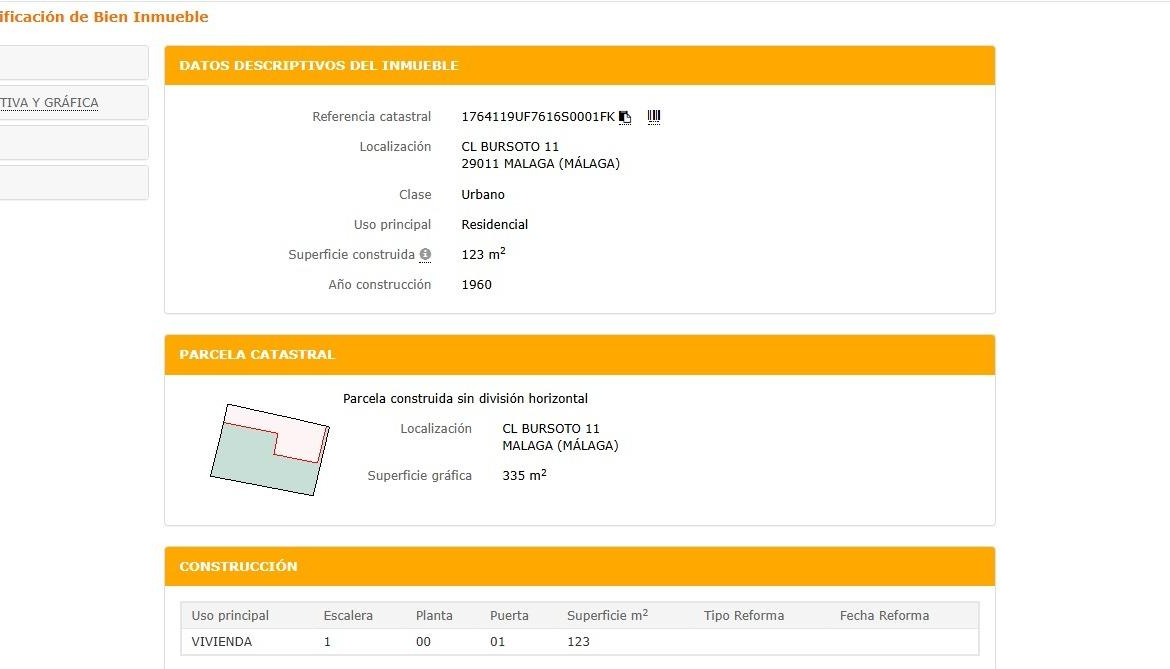The image size is (1170, 669).
Task: Open info icon next to Superficie construida
Action: [425, 255]
